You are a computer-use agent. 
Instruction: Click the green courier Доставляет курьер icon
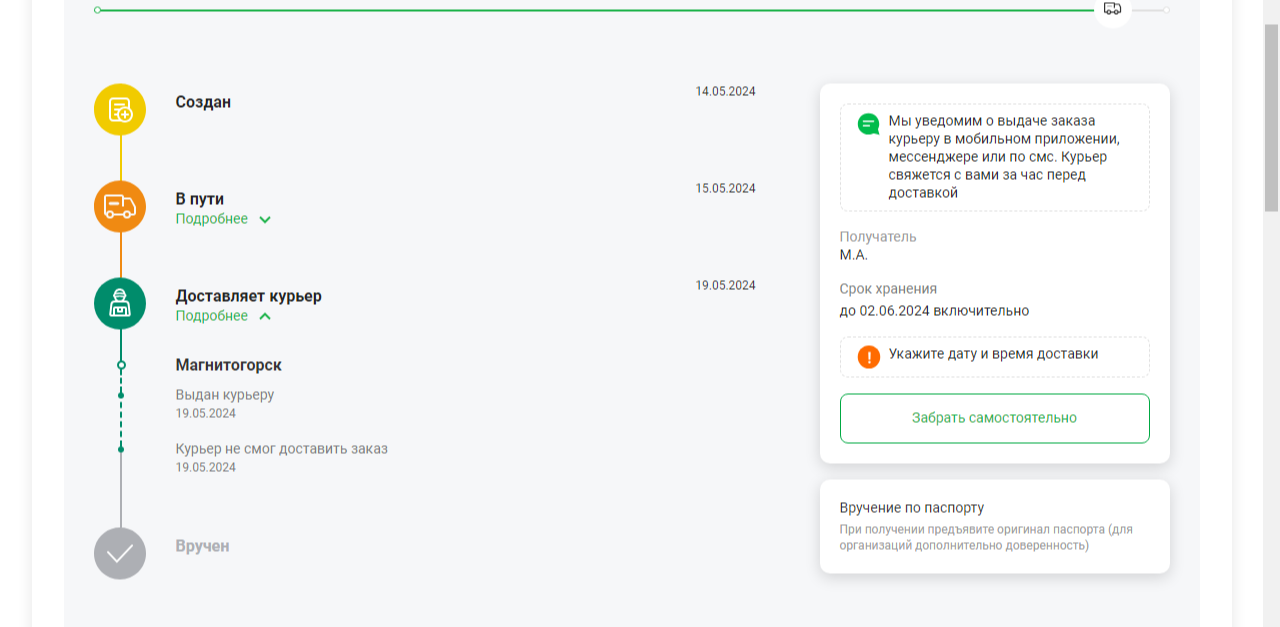pos(120,304)
